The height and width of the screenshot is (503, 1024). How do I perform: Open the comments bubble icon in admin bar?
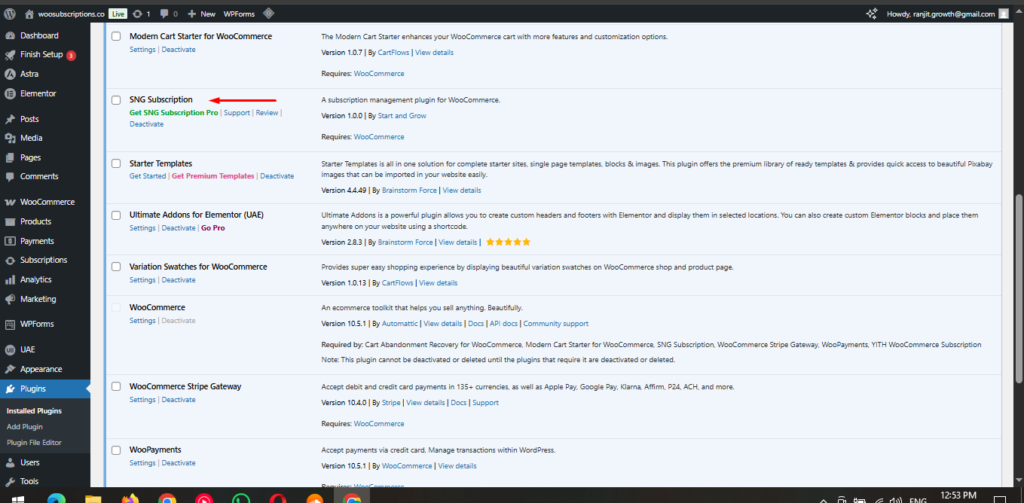[165, 14]
